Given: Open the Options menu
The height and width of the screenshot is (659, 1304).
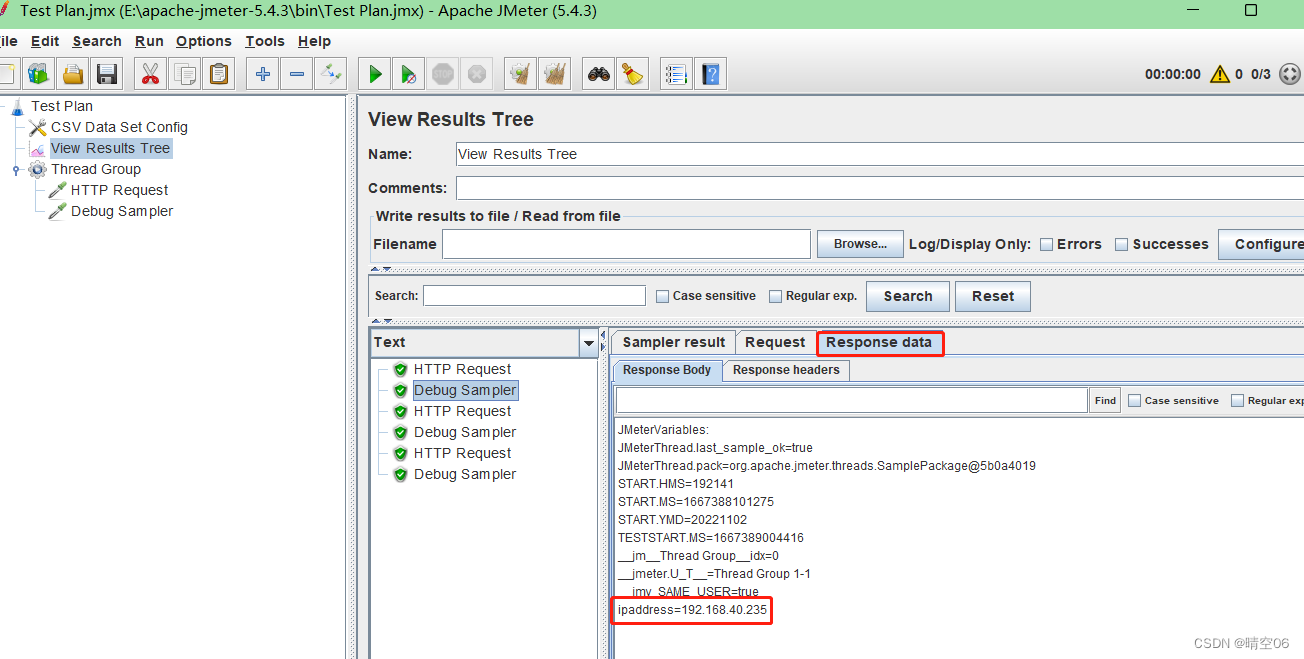Looking at the screenshot, I should [x=204, y=41].
